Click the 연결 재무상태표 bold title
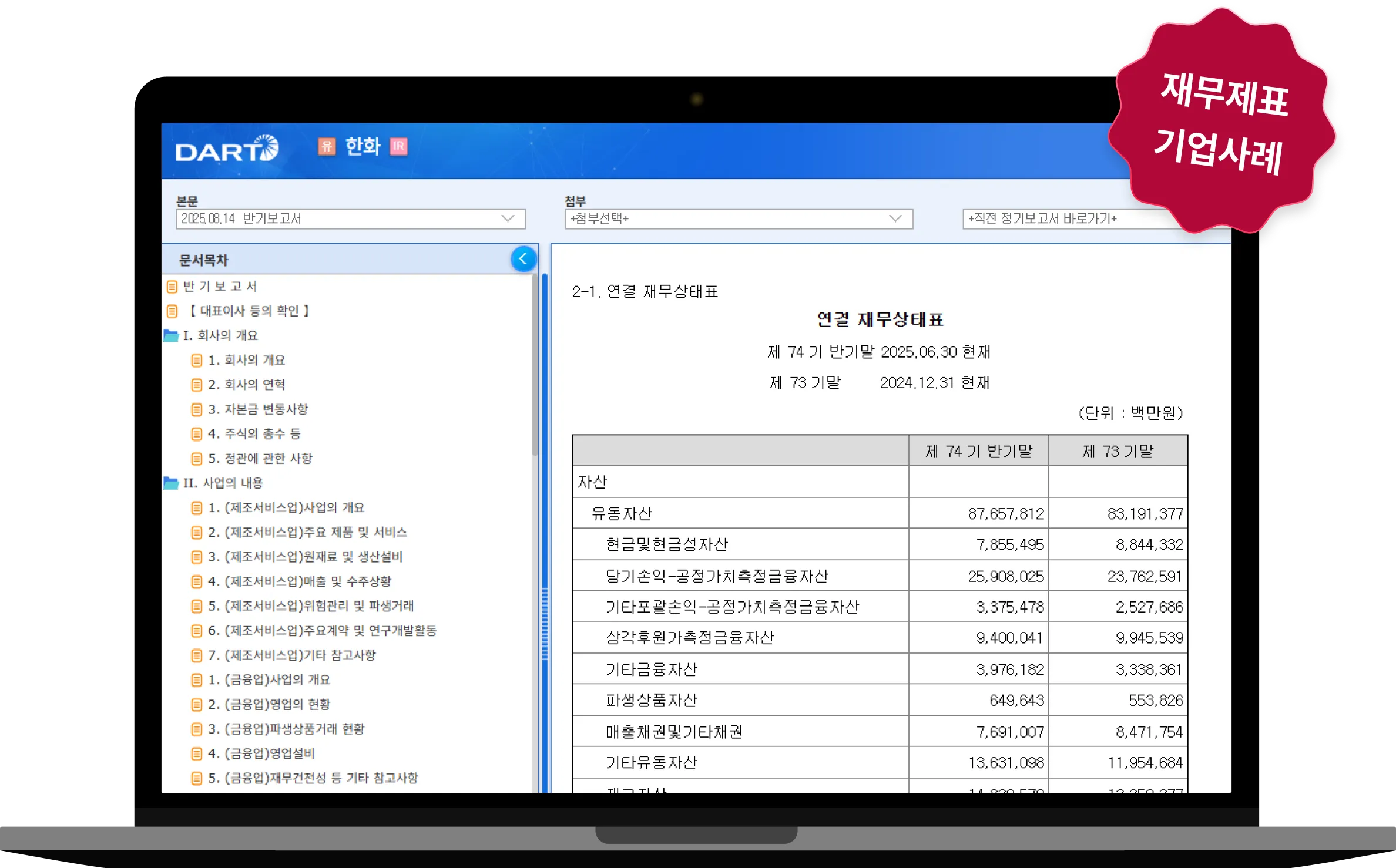Viewport: 1396px width, 868px height. [880, 320]
